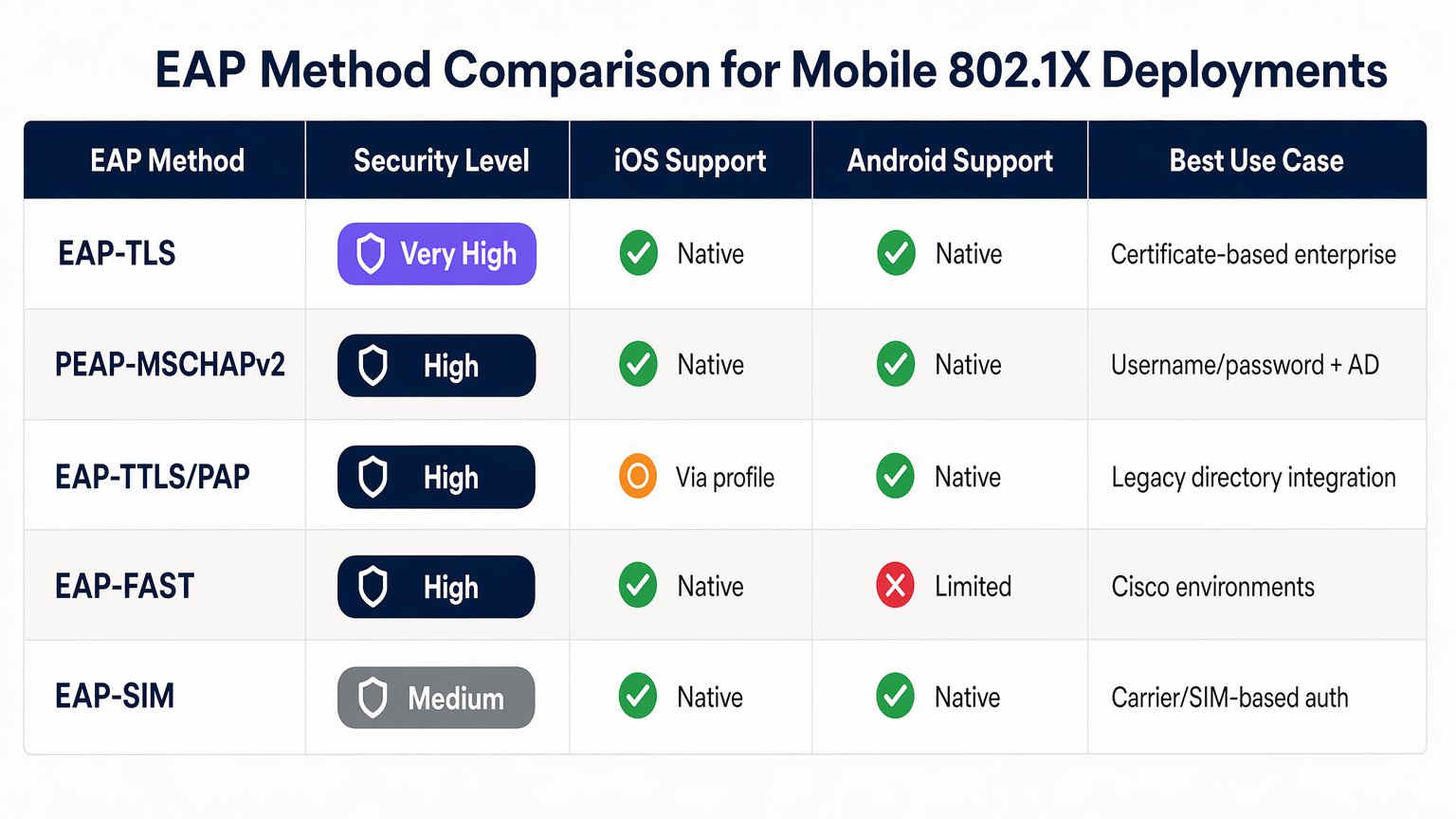Click the green checkmark for PEAP-MSCHAPv2 Android support
1456x819 pixels.
(896, 364)
